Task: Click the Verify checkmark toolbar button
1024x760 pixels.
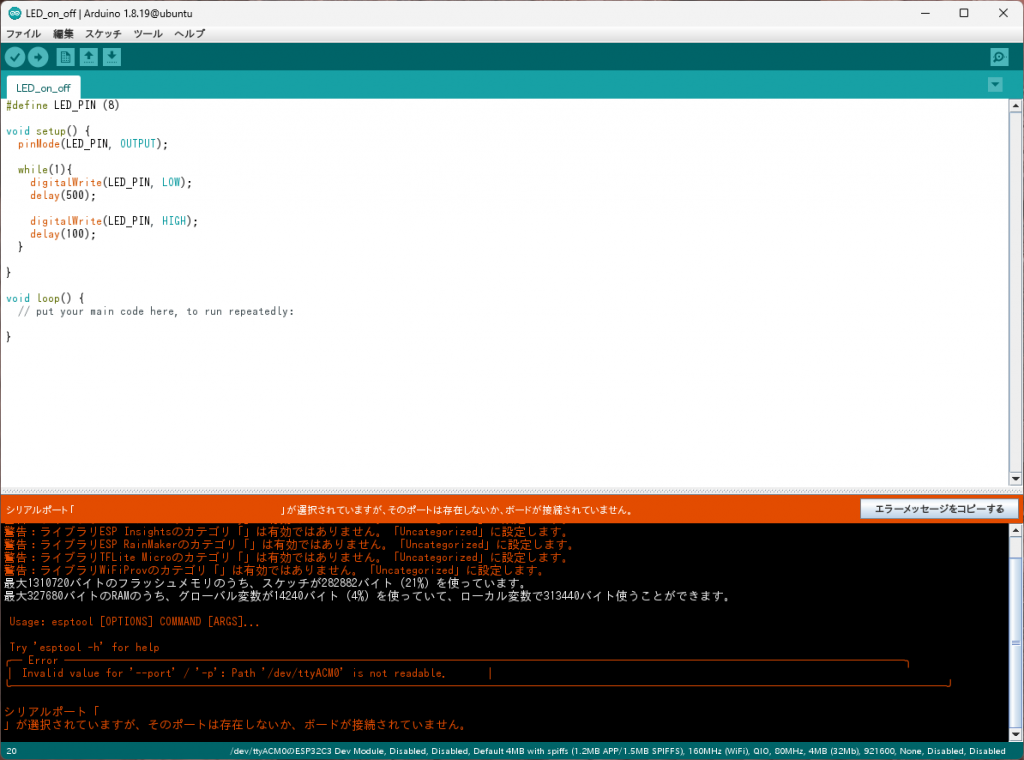Action: click(14, 57)
